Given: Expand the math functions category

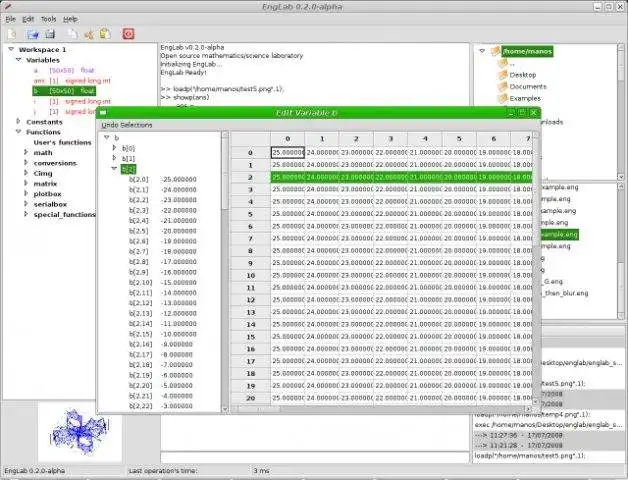Looking at the screenshot, I should pos(26,152).
